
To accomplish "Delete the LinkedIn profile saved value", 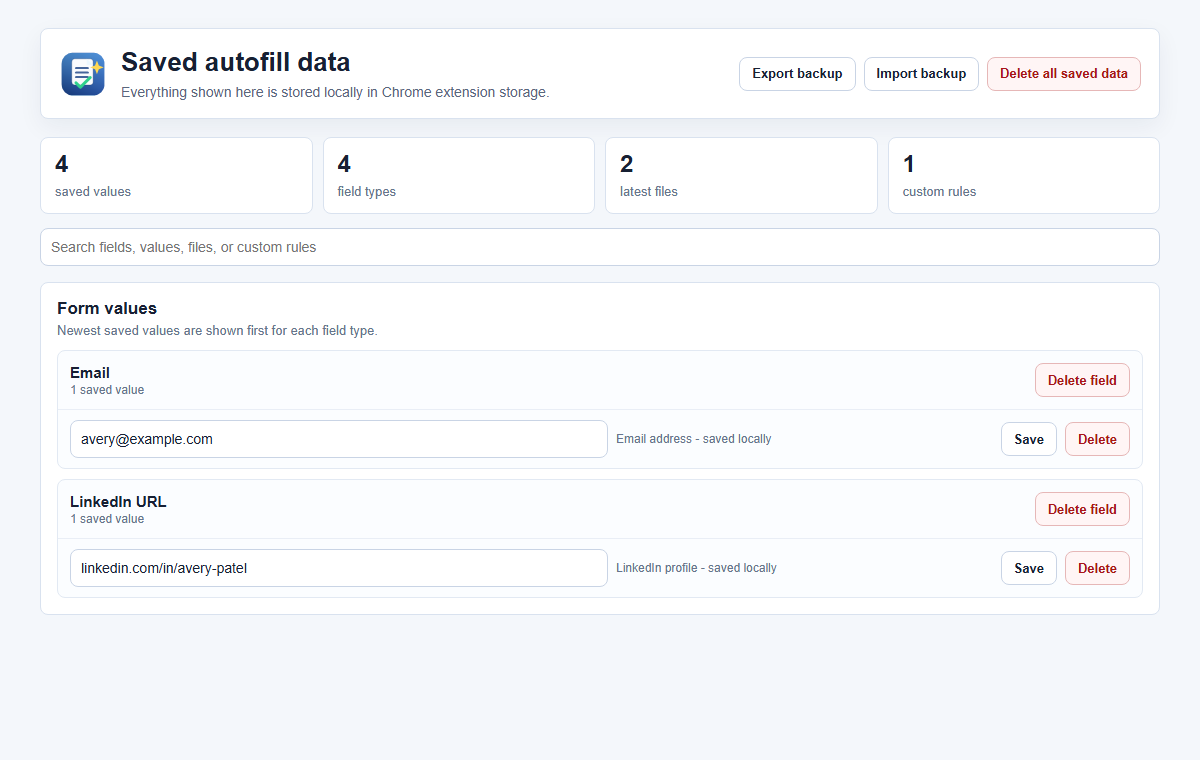I will pyautogui.click(x=1097, y=568).
